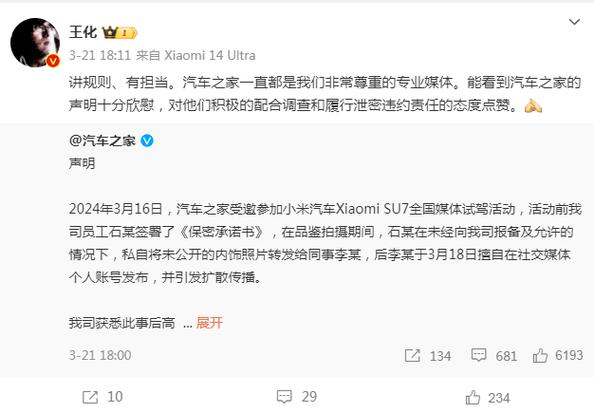
Task: Like the quoted post with 6193 likes
Action: pyautogui.click(x=540, y=355)
